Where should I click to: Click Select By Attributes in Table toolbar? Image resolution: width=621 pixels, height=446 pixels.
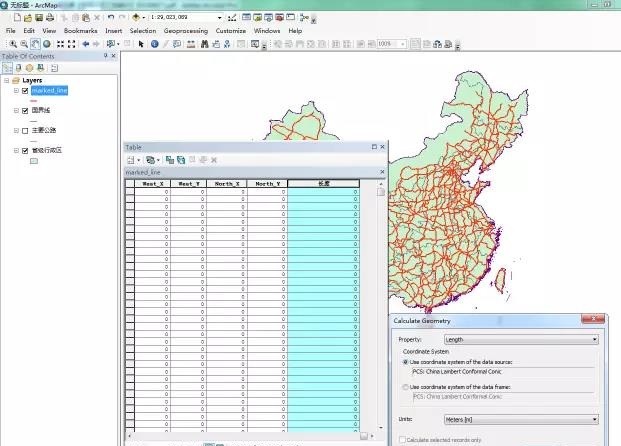[170, 160]
